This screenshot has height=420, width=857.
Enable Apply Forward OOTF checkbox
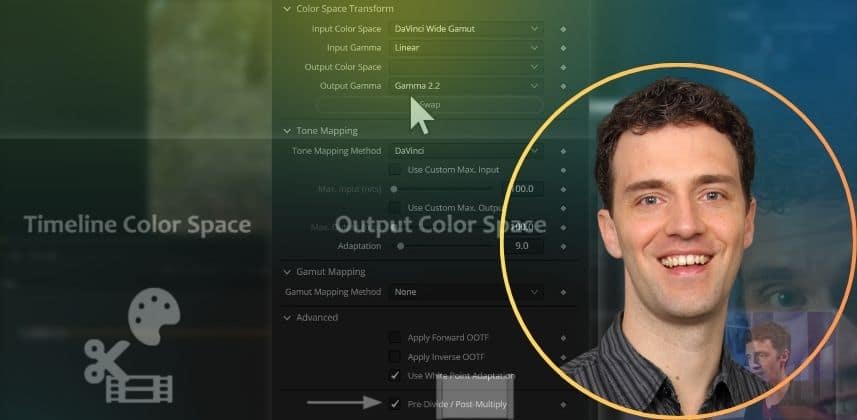395,338
